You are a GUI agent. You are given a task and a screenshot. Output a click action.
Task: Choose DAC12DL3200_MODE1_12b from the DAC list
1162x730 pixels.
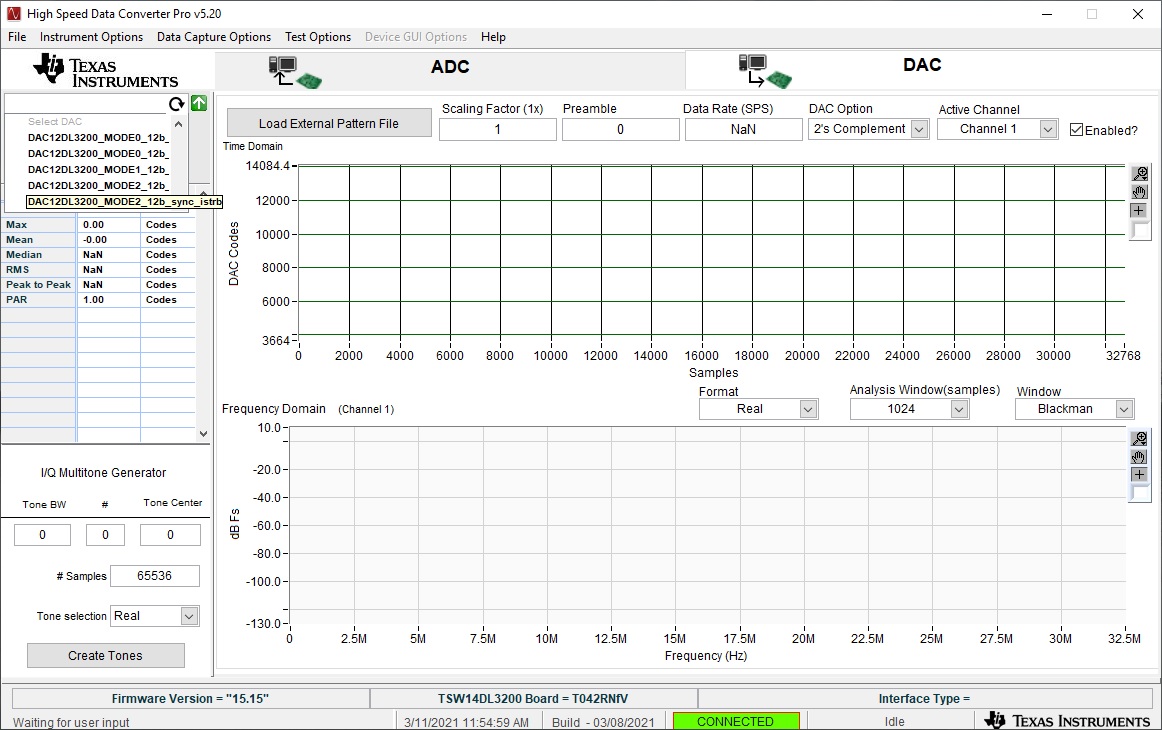click(x=98, y=169)
